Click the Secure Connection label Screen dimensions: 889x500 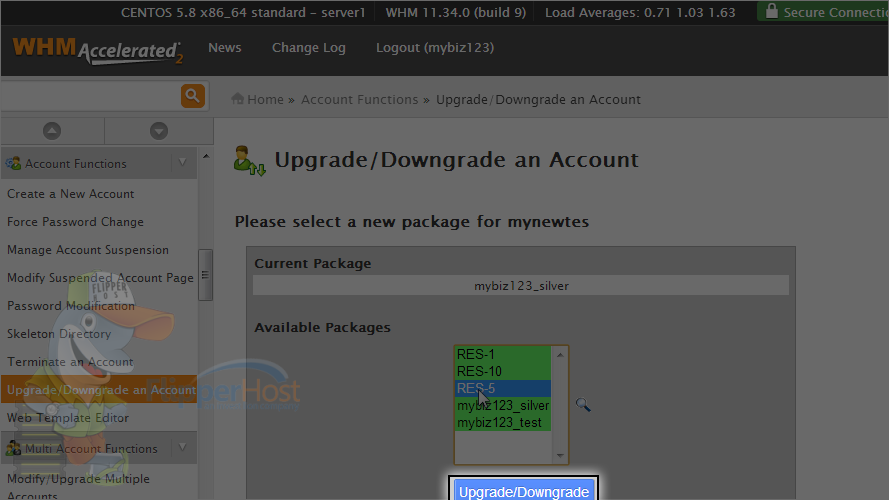[x=836, y=12]
